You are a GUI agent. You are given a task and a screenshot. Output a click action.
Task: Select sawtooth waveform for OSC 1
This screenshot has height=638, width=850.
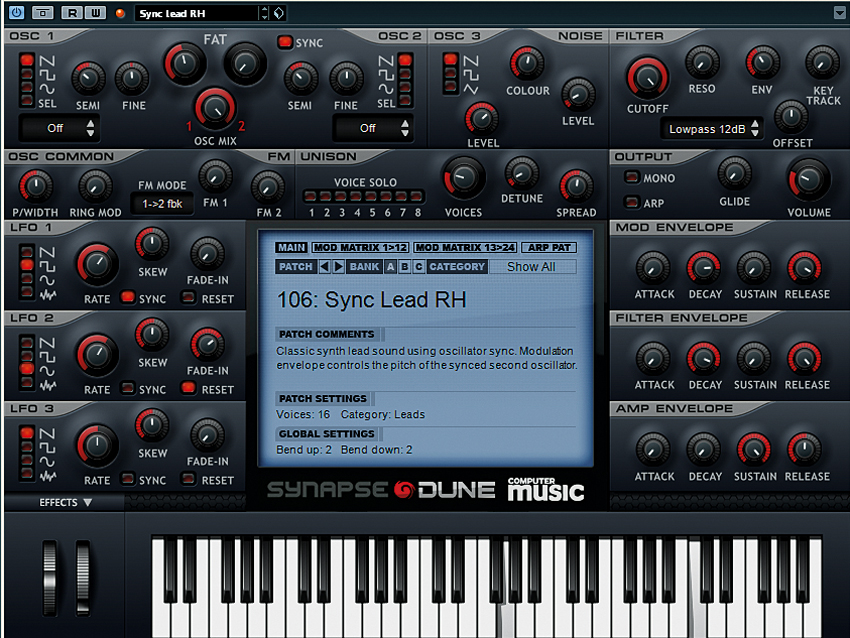27,60
